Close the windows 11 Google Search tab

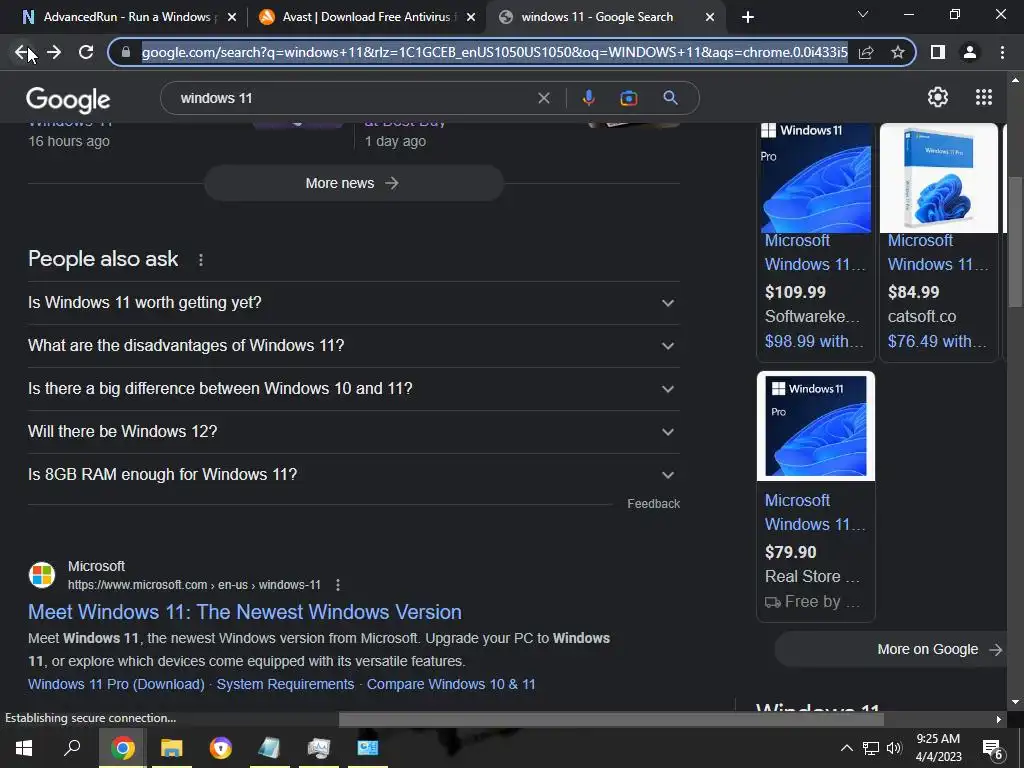click(710, 17)
